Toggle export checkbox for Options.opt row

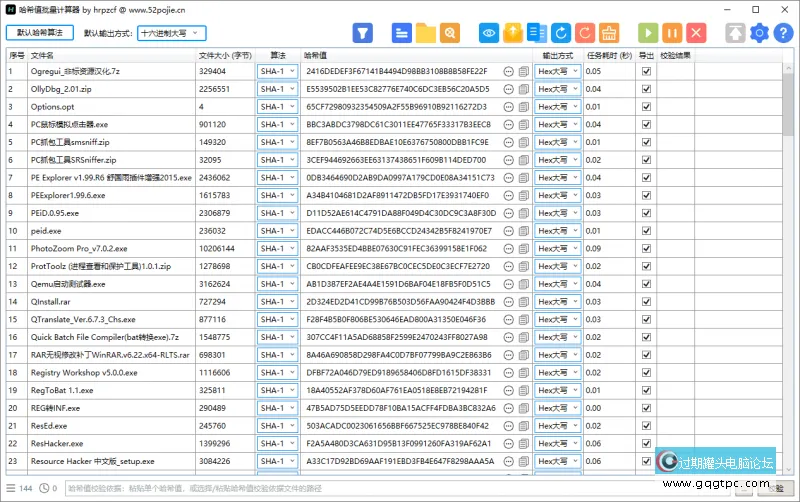point(646,107)
